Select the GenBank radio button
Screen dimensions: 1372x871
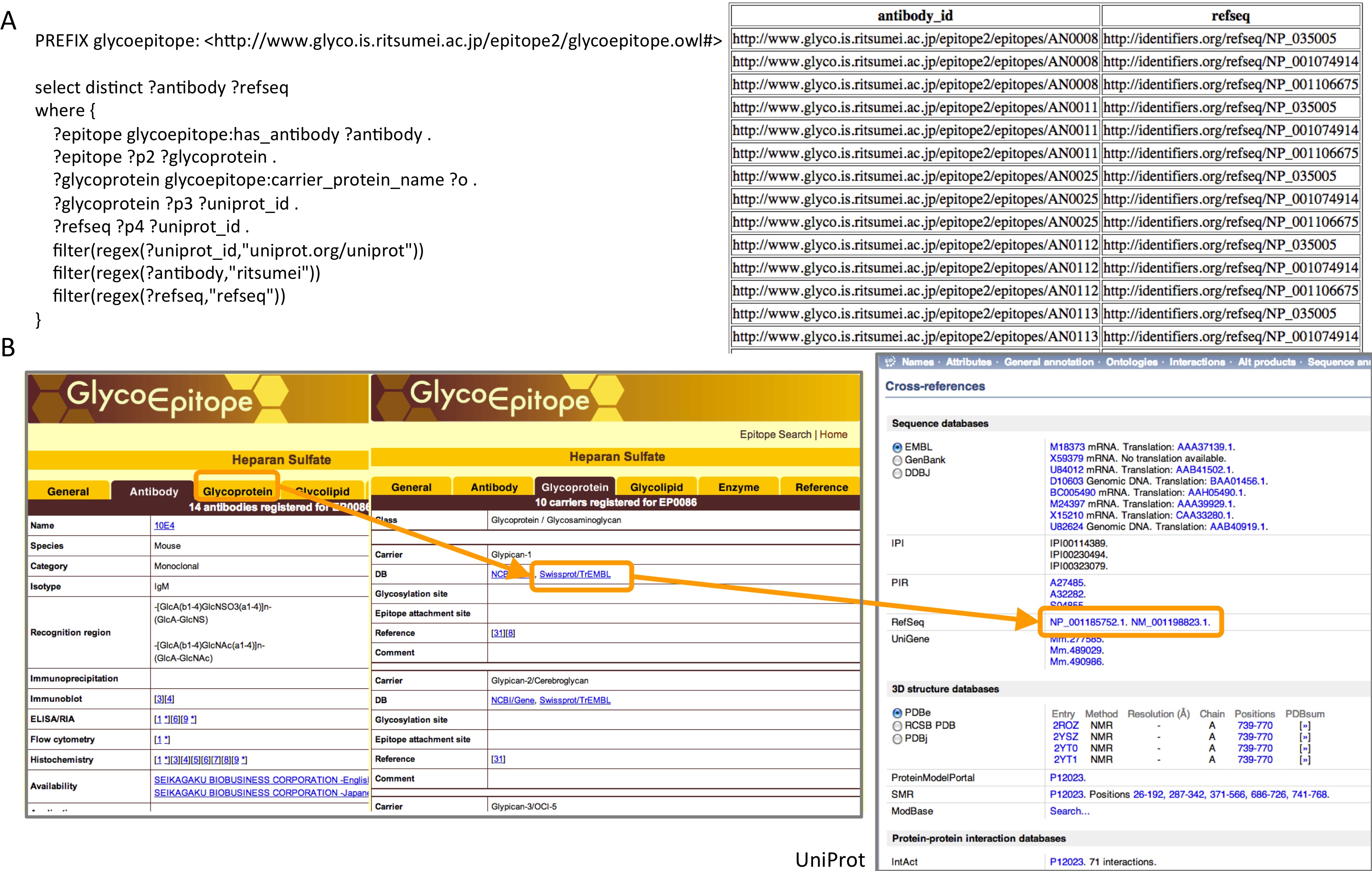pos(897,460)
